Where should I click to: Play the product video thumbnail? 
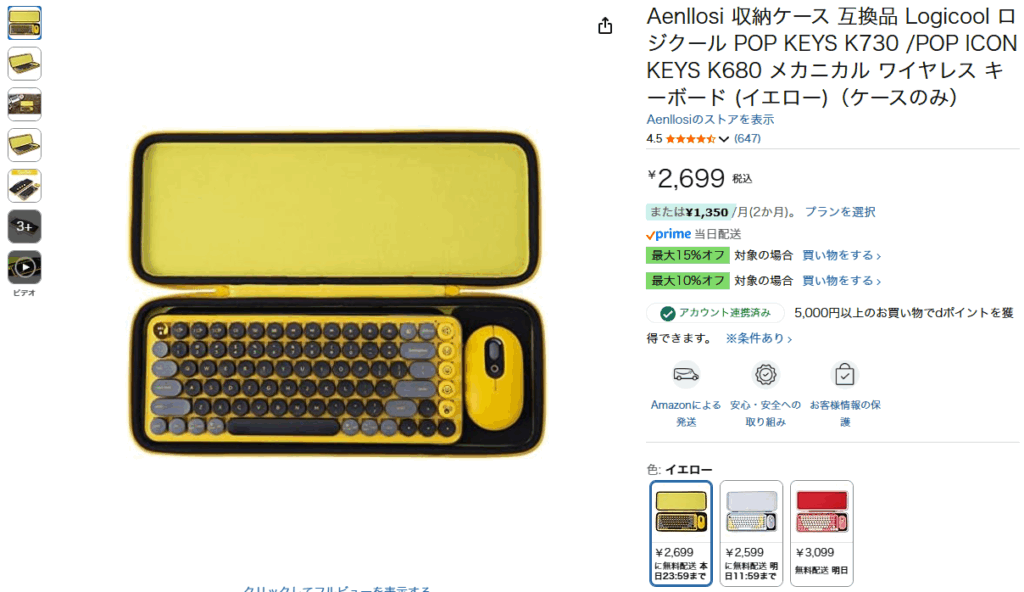tap(24, 267)
